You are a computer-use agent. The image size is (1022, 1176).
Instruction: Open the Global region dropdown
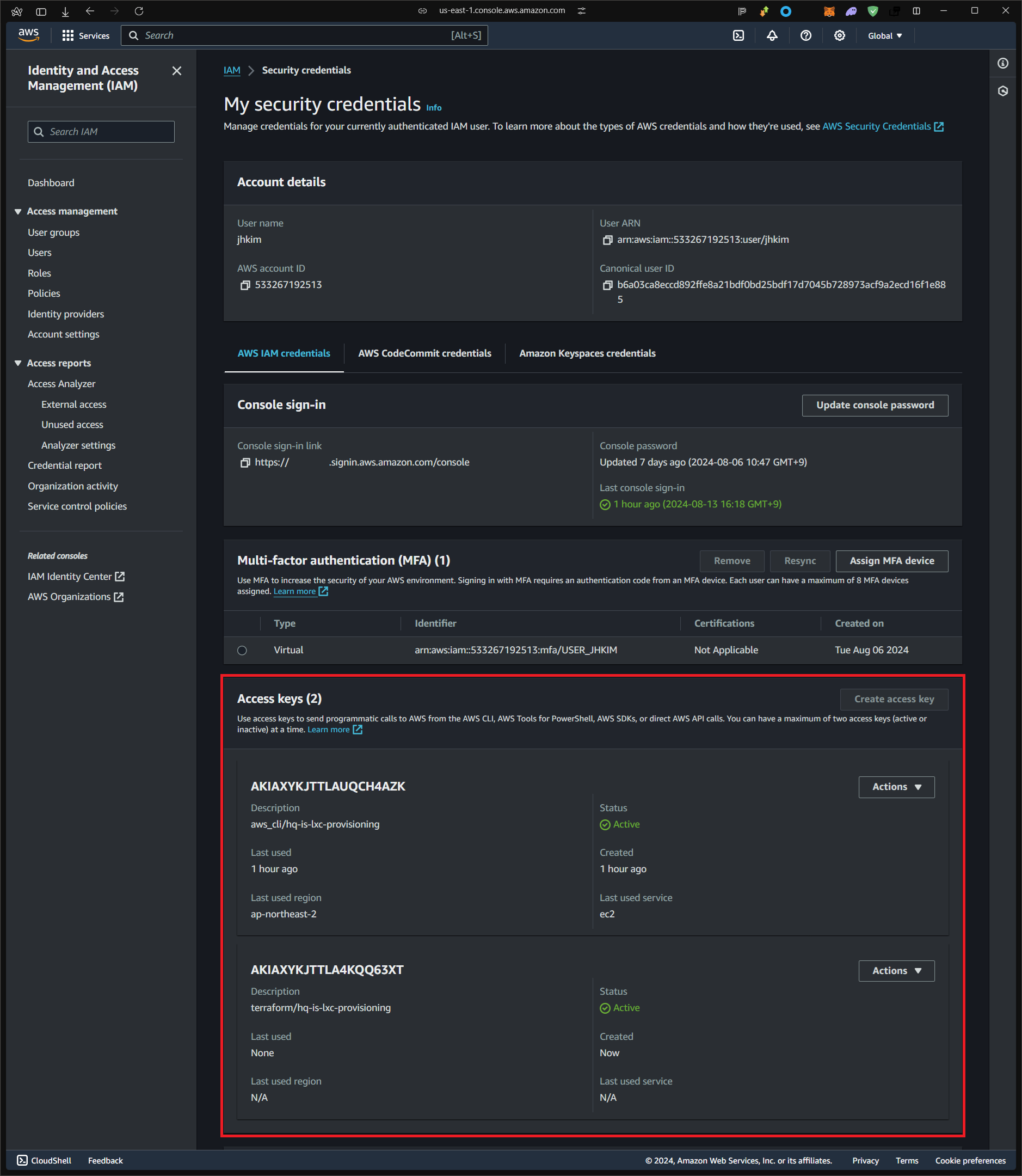[x=884, y=35]
